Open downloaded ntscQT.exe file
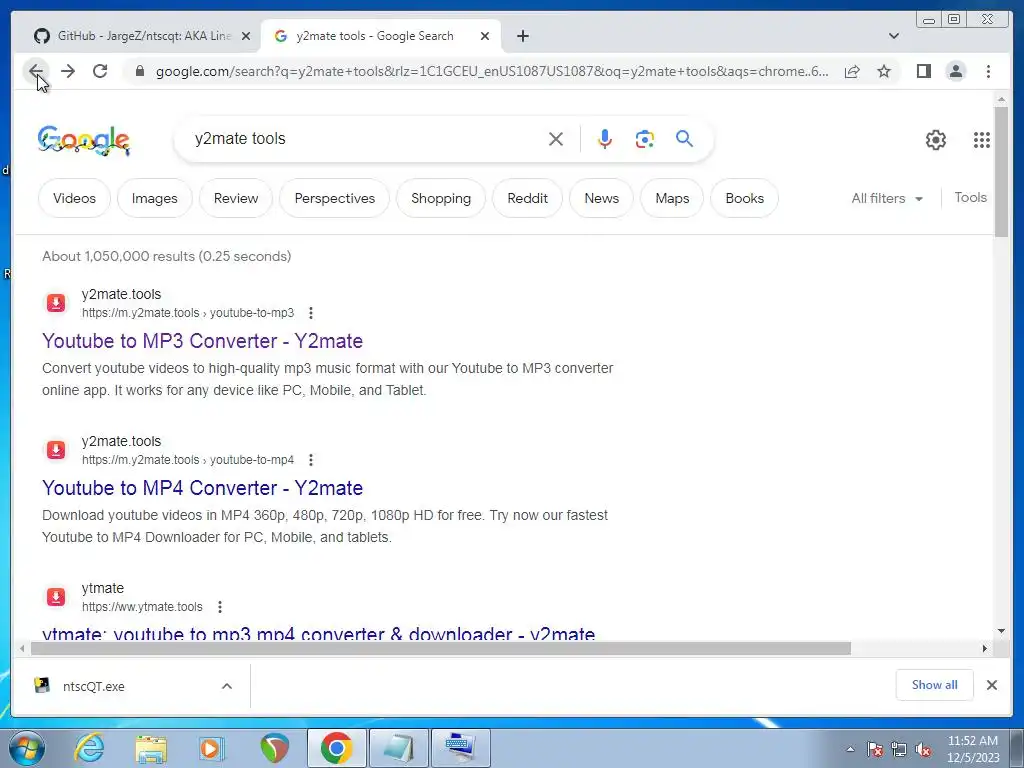This screenshot has width=1024, height=768. [x=93, y=686]
